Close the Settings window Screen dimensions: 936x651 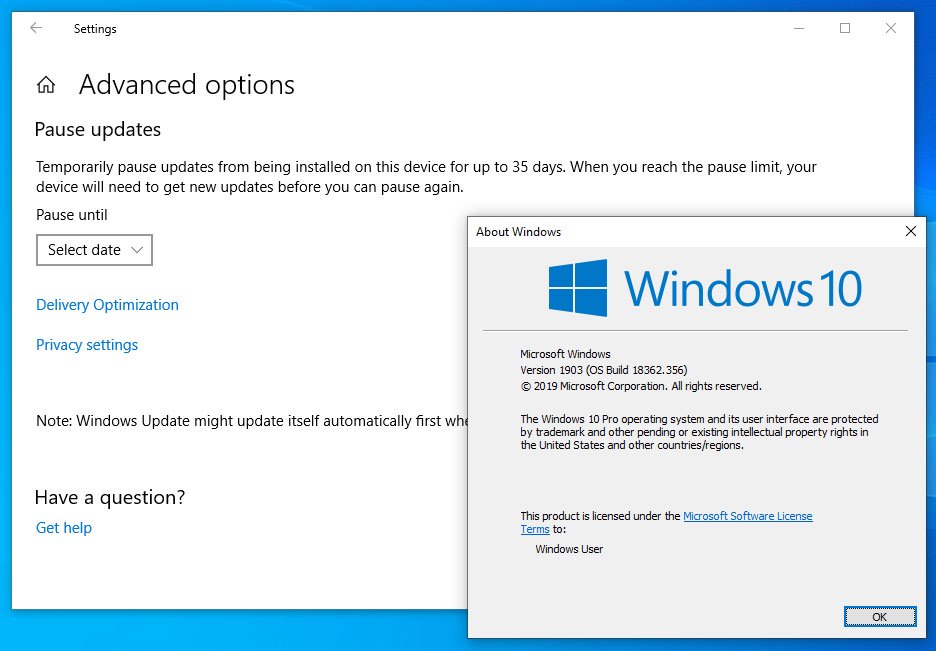[891, 28]
